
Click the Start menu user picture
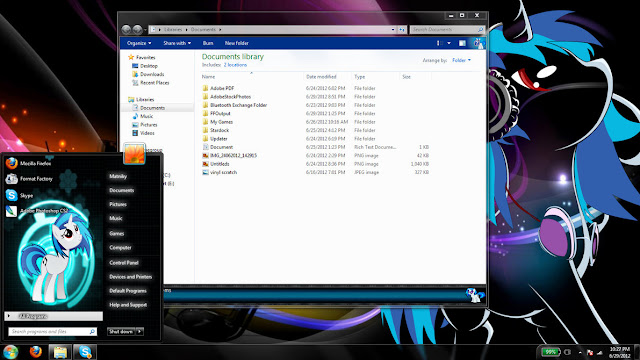[x=134, y=153]
